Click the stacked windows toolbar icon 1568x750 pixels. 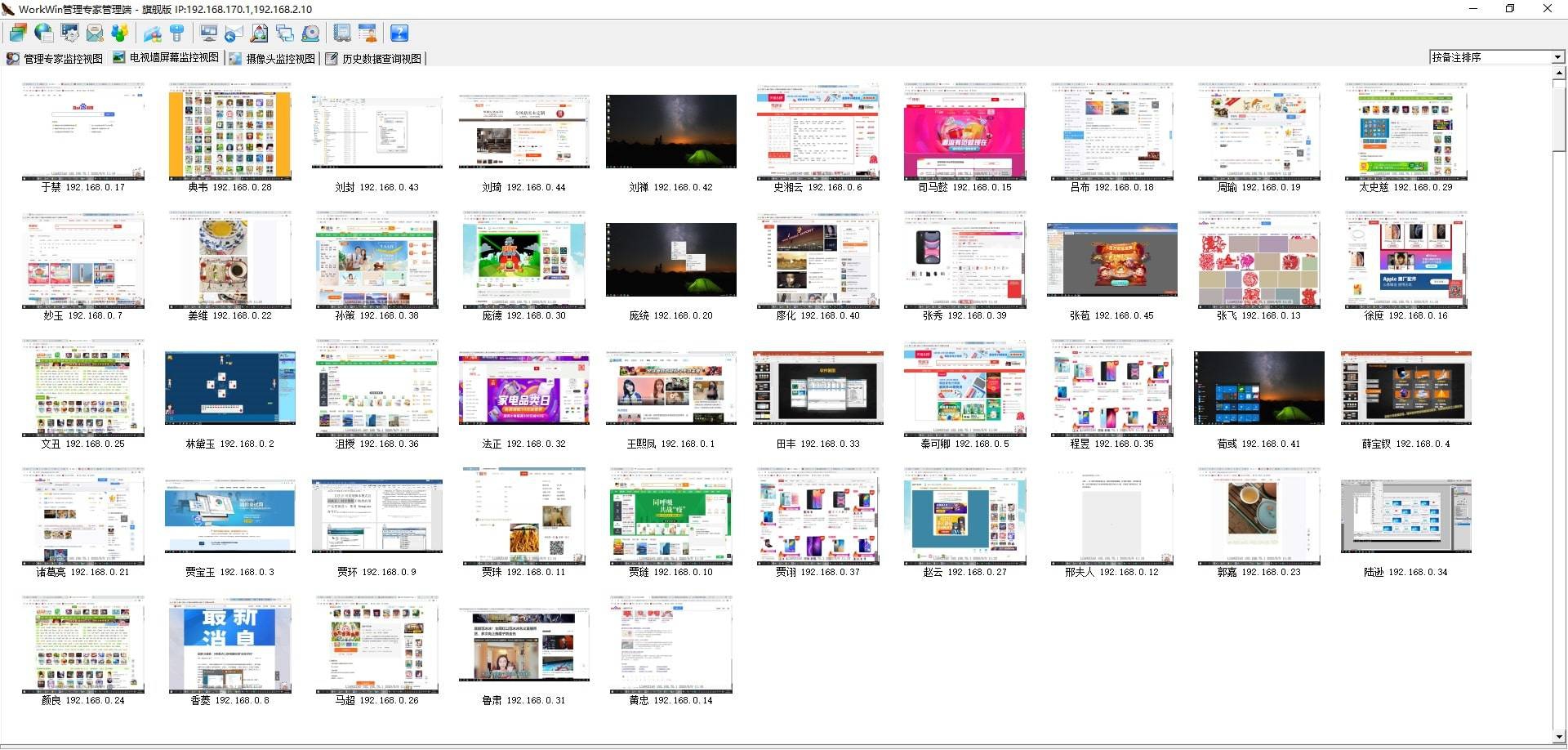tap(18, 33)
